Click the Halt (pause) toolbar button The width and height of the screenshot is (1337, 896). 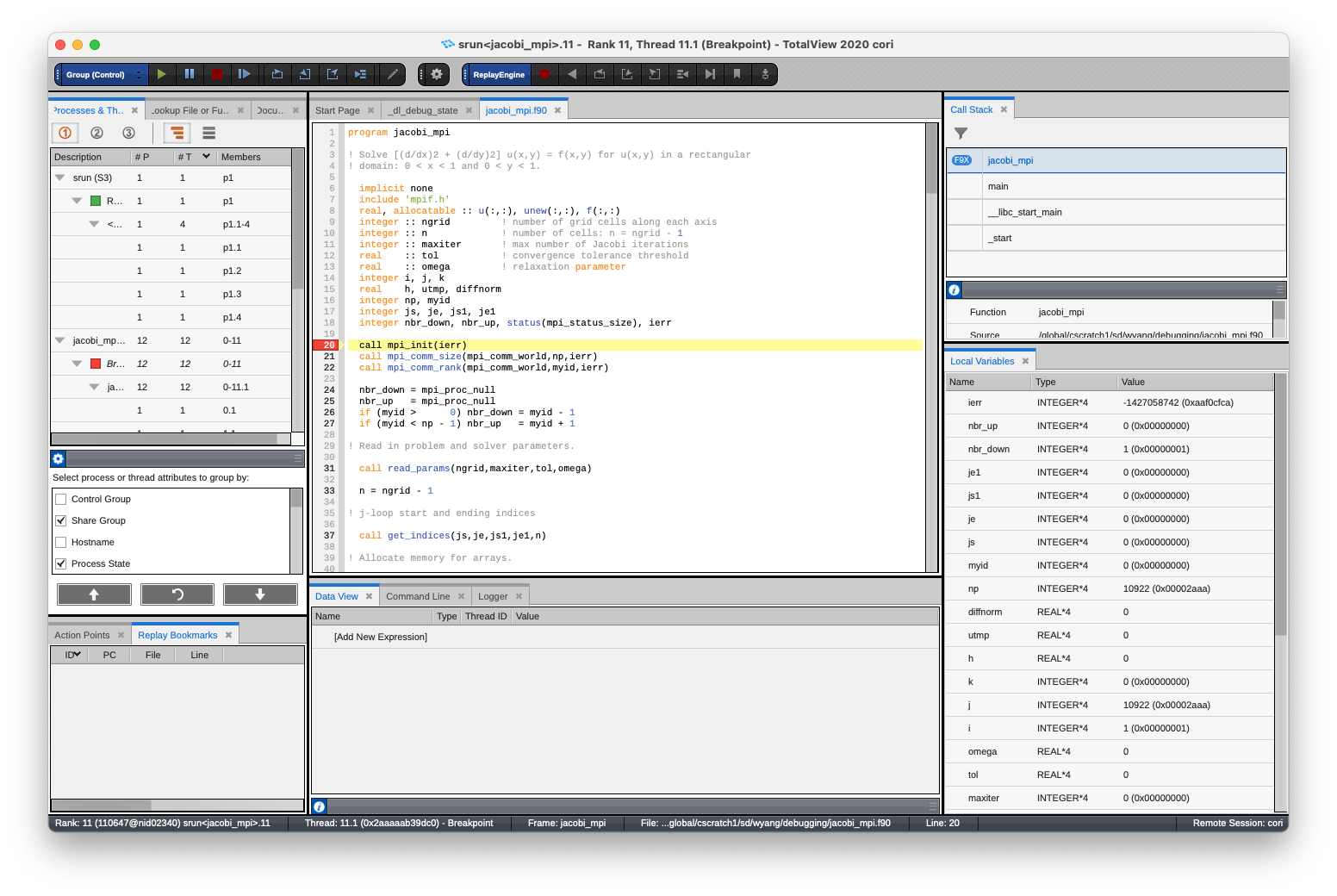[x=190, y=74]
